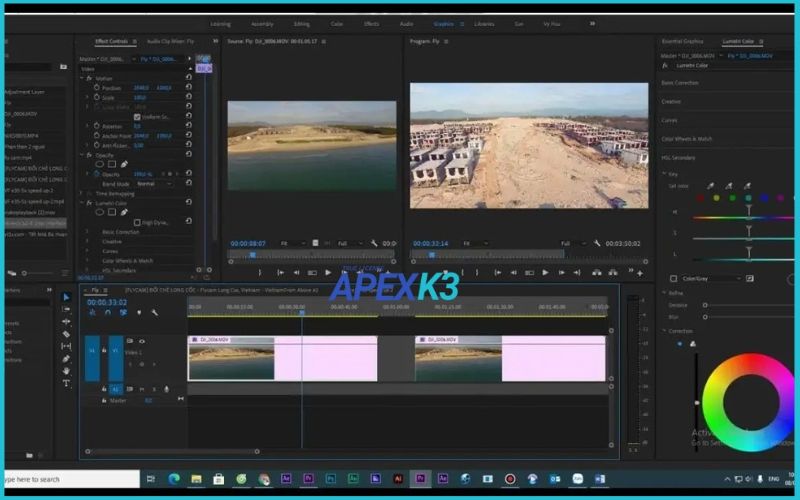Open Basic Correction section in Lumetri Color

point(680,83)
